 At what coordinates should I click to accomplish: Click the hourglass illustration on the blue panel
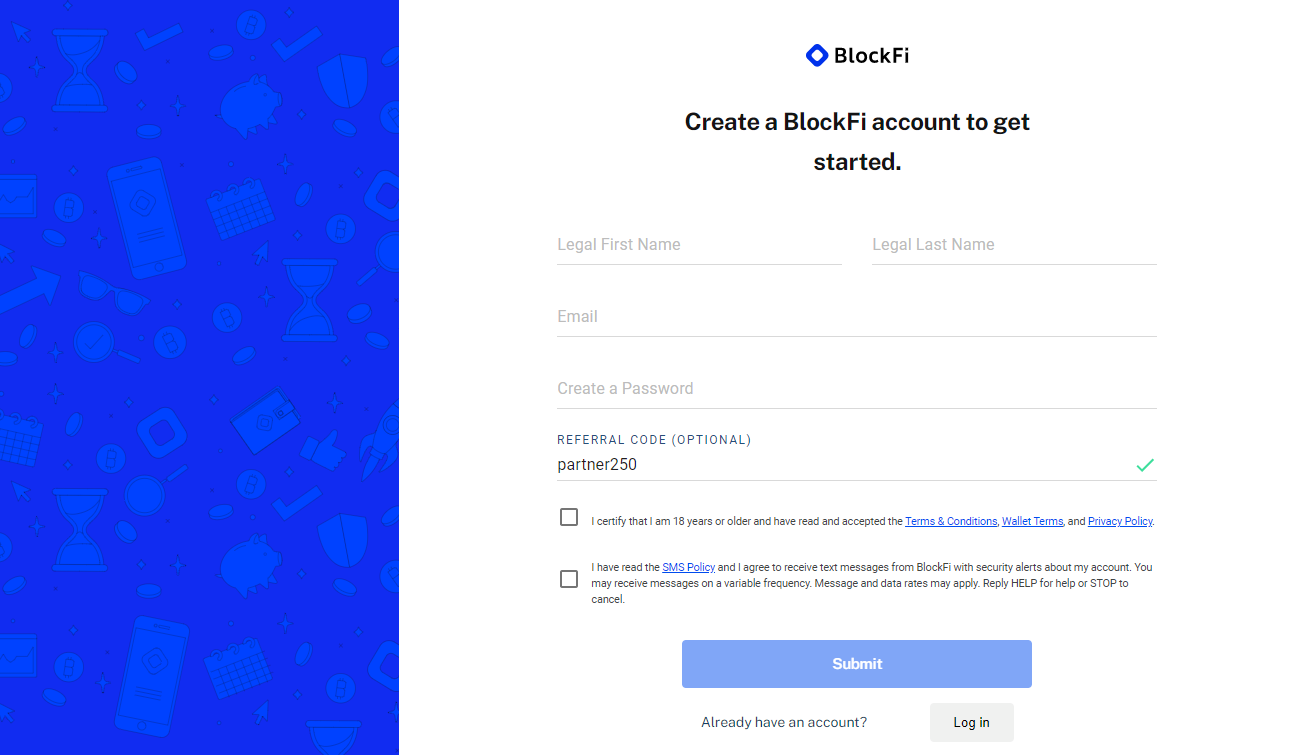pyautogui.click(x=78, y=70)
